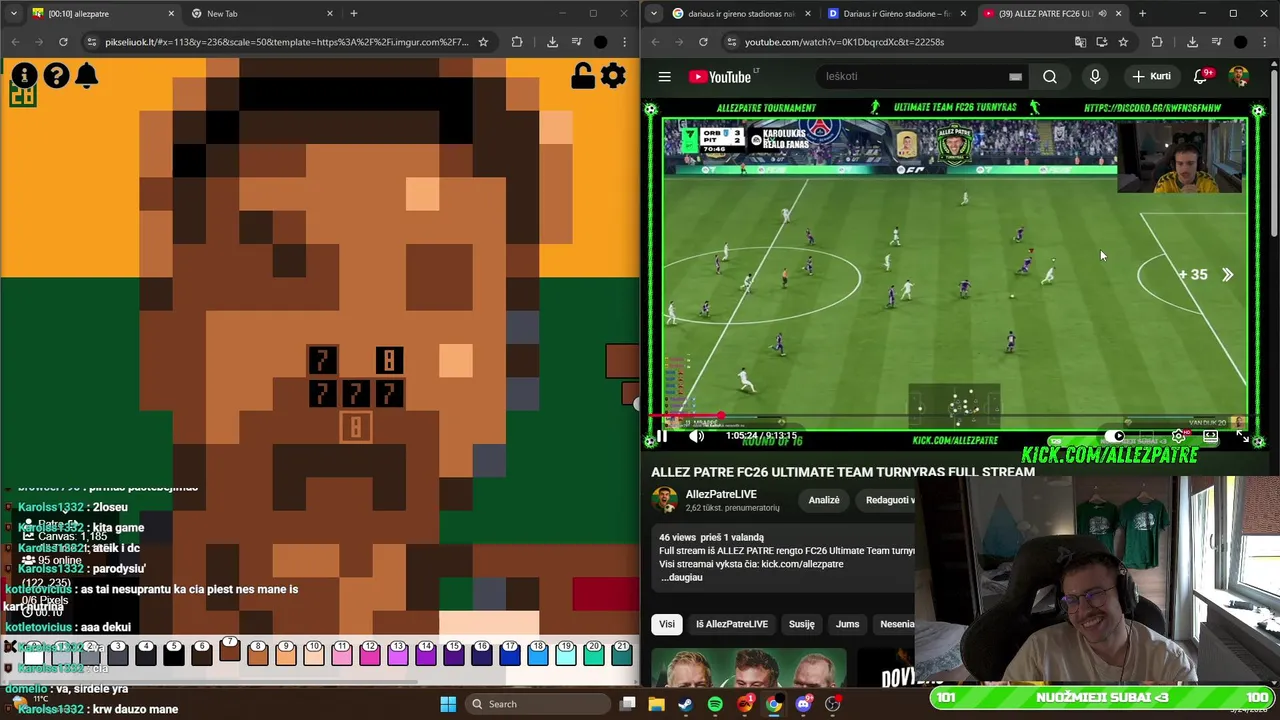Open Chrome from the taskbar
The height and width of the screenshot is (720, 1280).
pos(774,704)
